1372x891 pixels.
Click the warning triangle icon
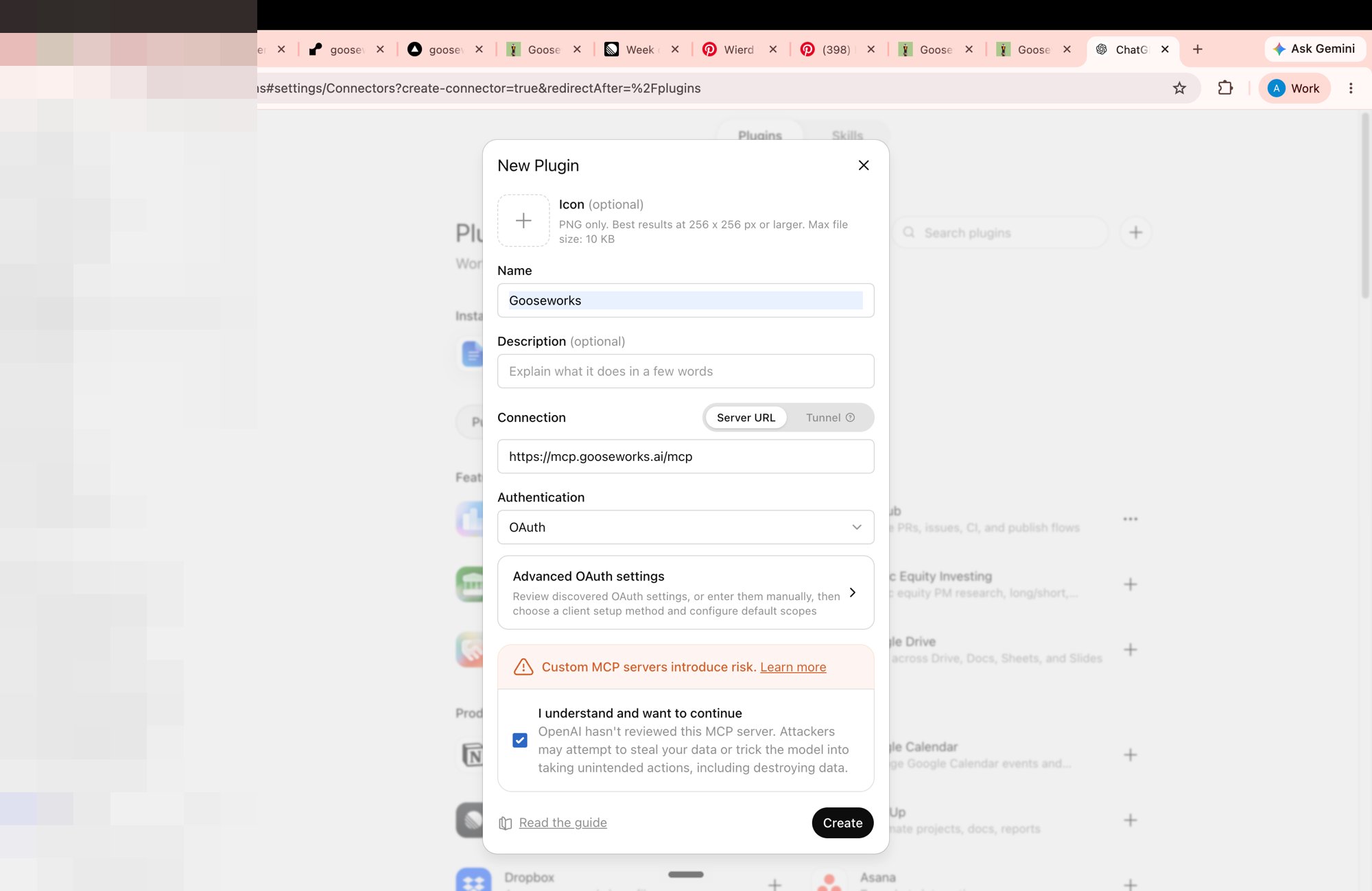pos(523,667)
